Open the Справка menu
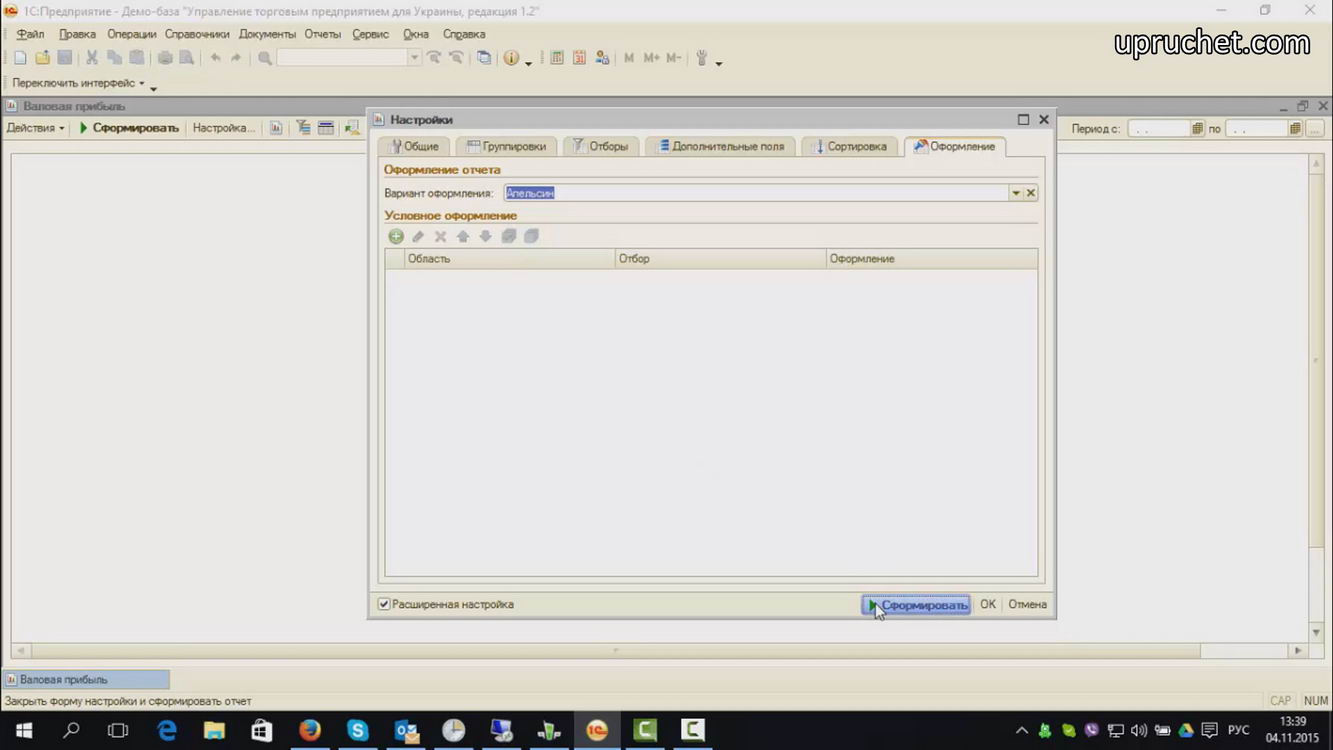The width and height of the screenshot is (1333, 750). click(464, 34)
